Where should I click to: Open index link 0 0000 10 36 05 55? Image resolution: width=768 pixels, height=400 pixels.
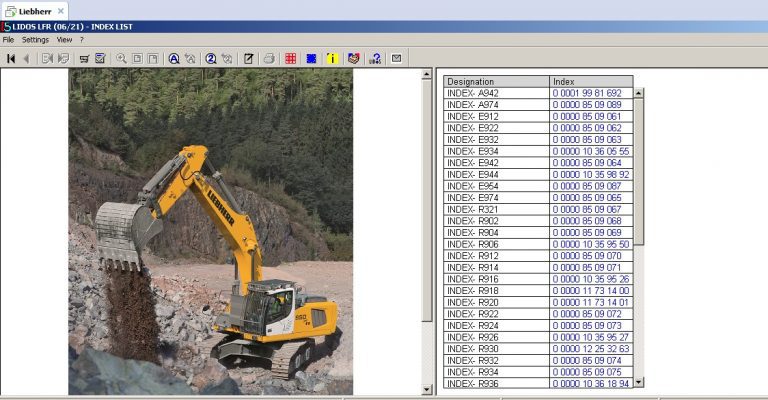pos(591,151)
